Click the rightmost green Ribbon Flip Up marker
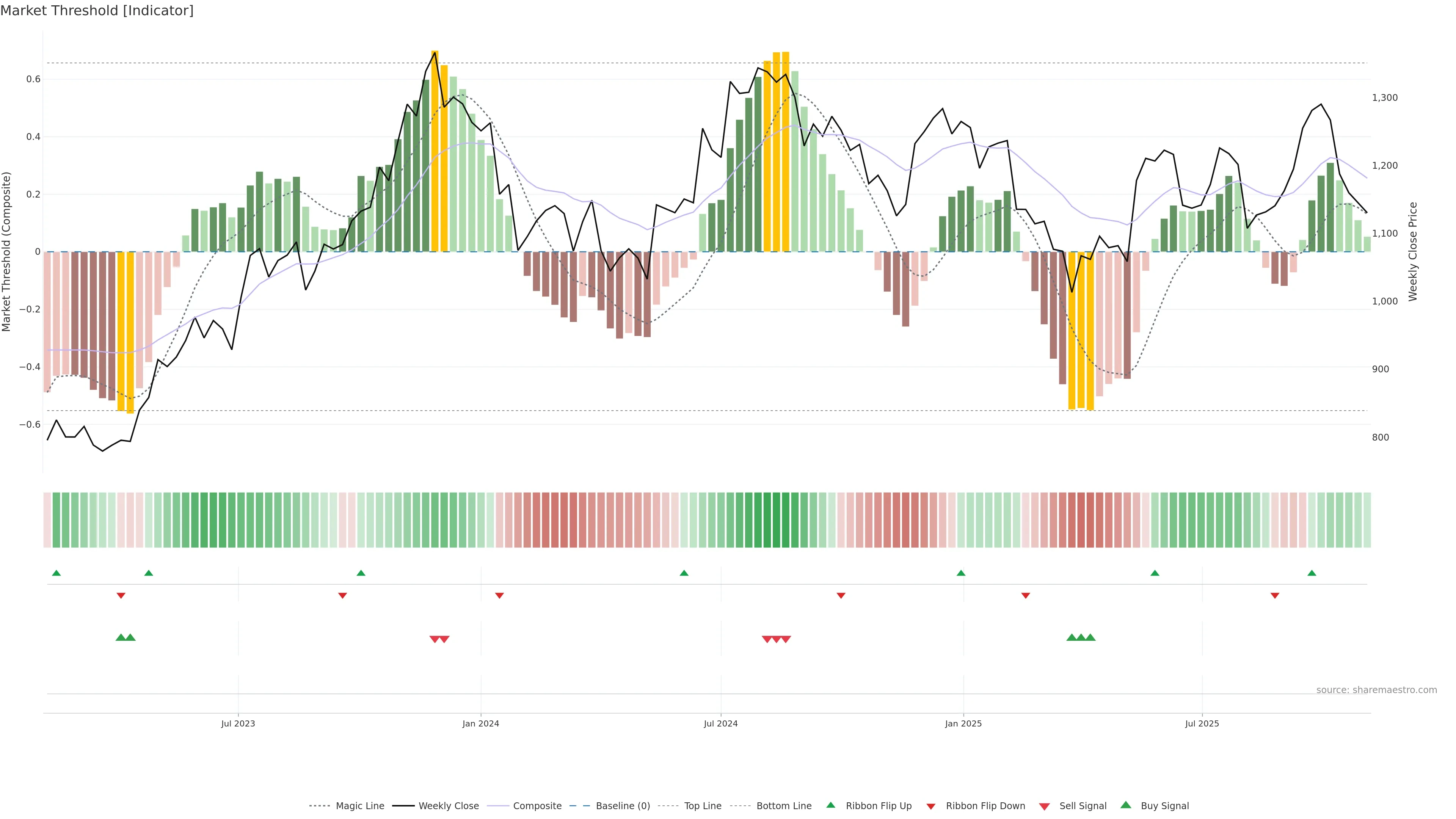This screenshot has height=819, width=1456. 1312,573
